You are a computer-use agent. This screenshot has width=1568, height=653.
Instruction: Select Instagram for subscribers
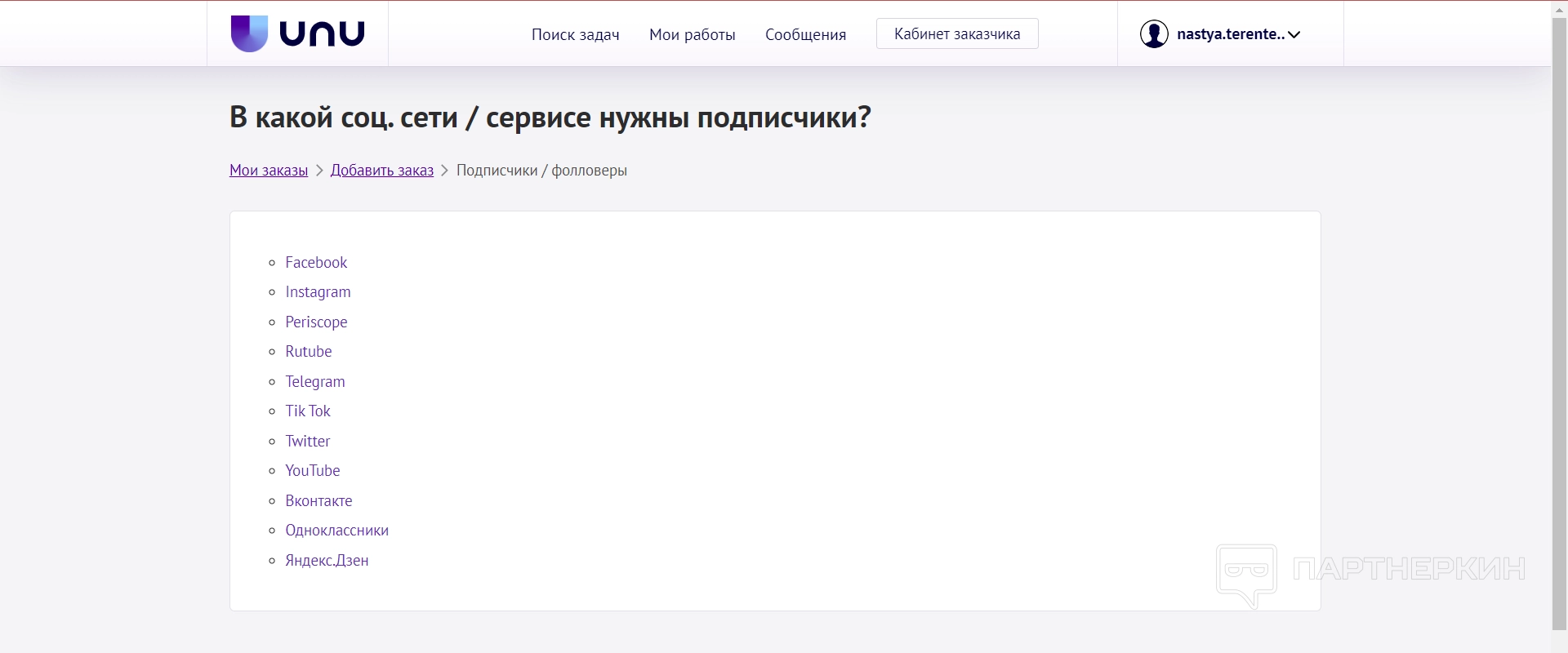(x=318, y=291)
